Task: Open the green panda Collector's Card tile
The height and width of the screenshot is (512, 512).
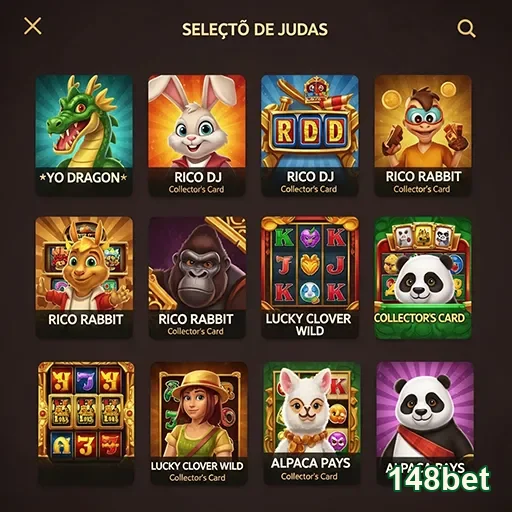Action: point(423,277)
